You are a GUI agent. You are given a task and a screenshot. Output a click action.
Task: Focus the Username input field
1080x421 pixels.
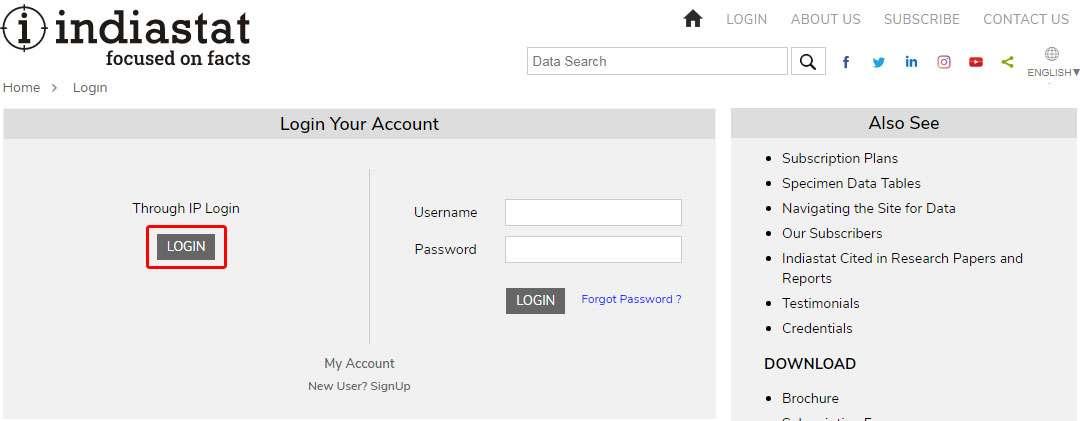[593, 212]
